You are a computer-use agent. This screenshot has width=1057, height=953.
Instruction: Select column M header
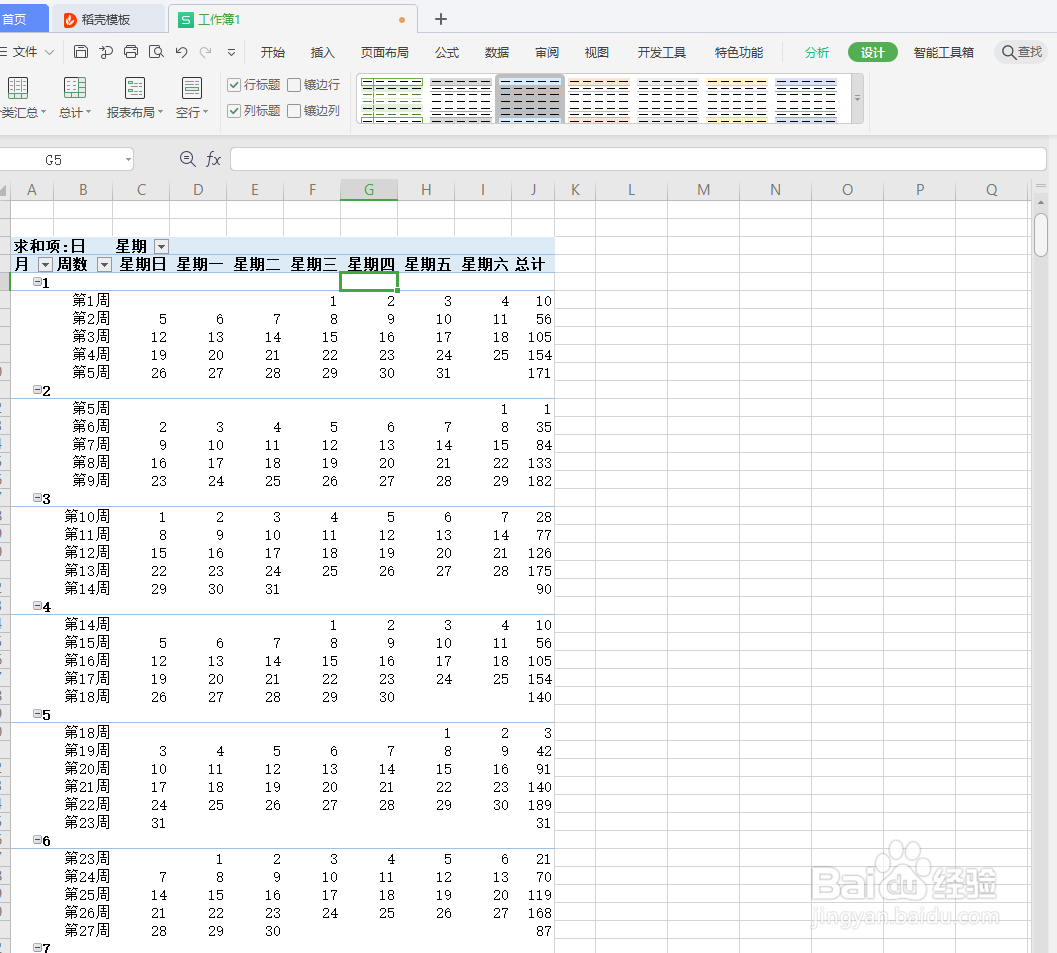click(703, 190)
